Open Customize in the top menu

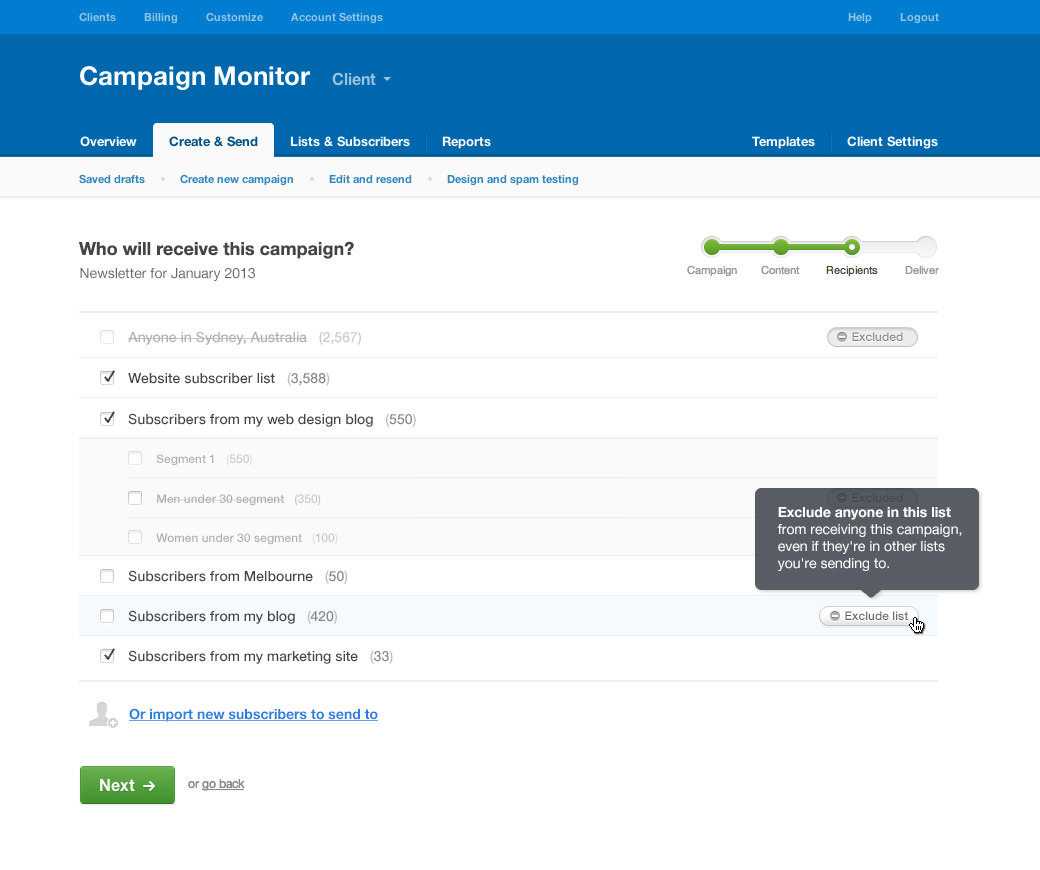point(234,17)
